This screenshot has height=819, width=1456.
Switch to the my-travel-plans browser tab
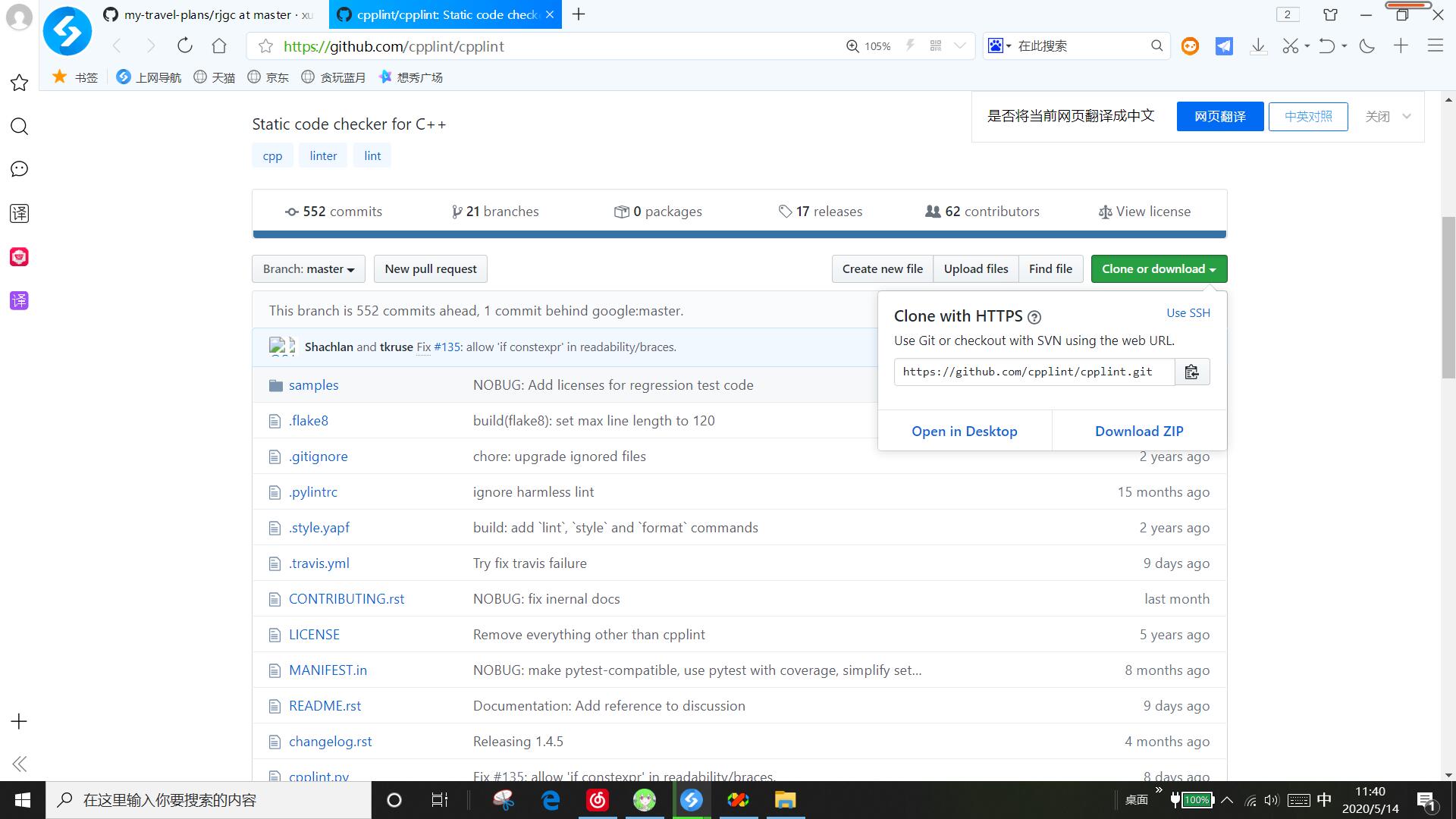(209, 14)
